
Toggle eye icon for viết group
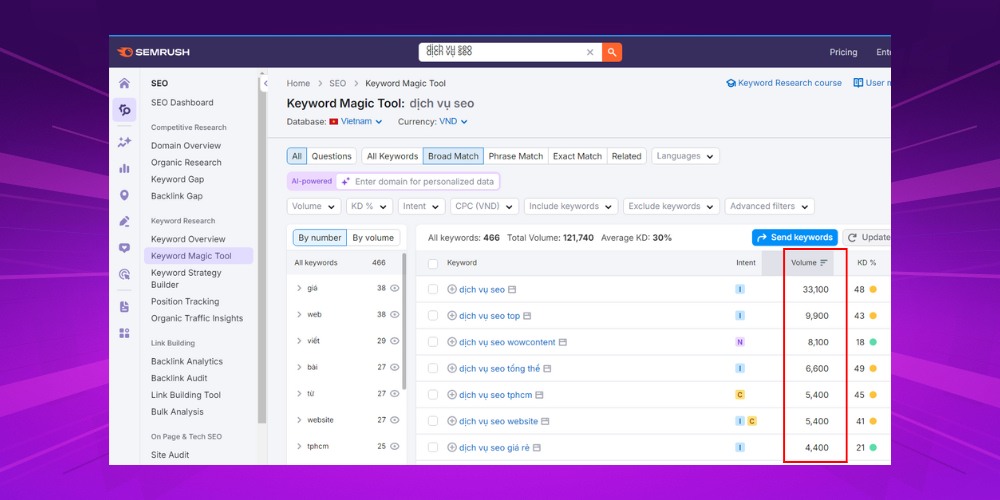pos(395,341)
